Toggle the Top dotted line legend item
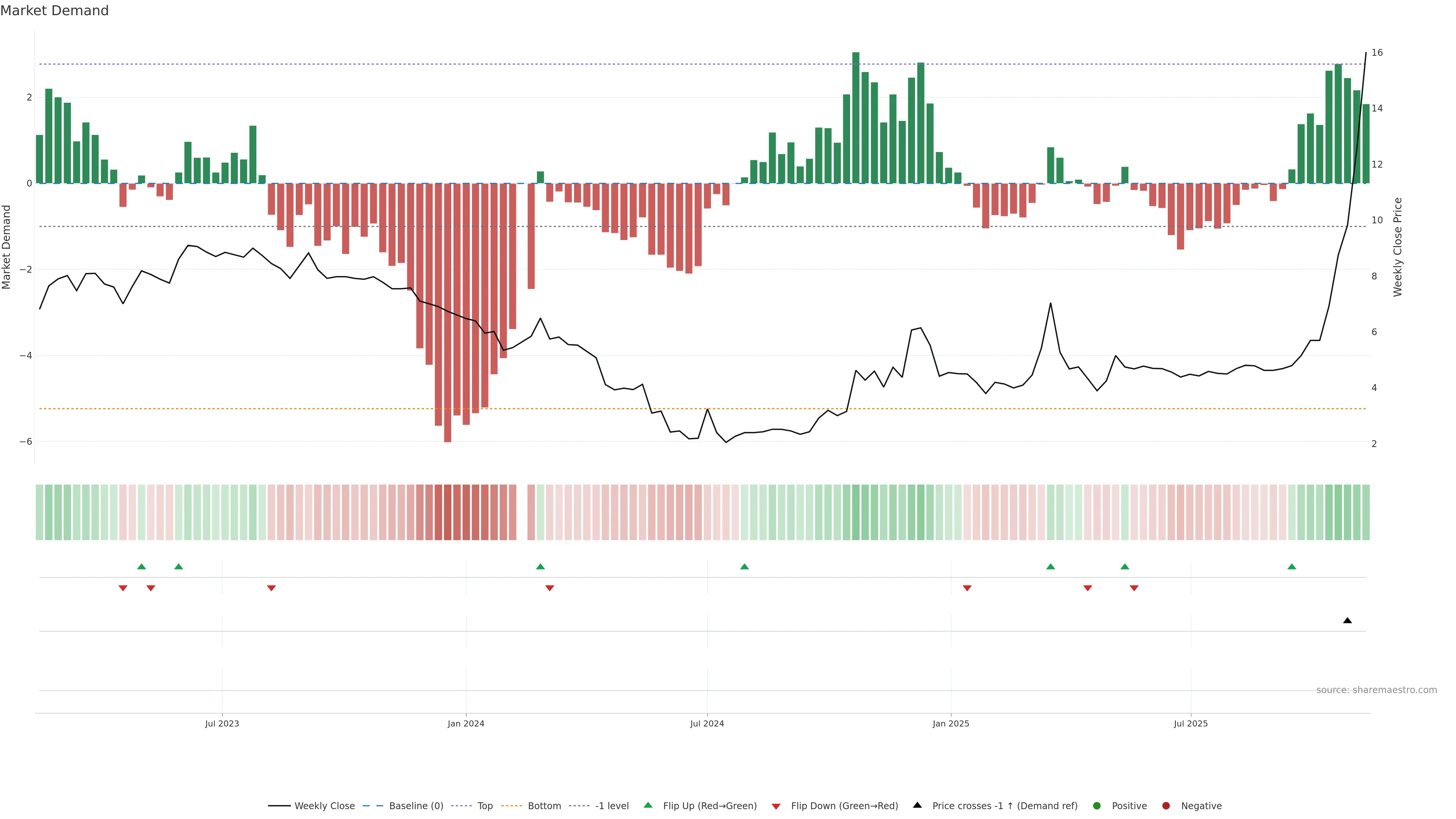This screenshot has width=1456, height=819. 485,806
